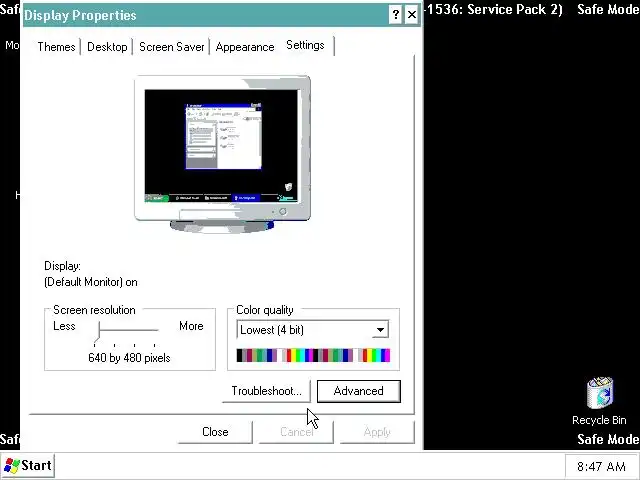This screenshot has width=640, height=480.
Task: Open the Color quality dropdown
Action: click(313, 330)
